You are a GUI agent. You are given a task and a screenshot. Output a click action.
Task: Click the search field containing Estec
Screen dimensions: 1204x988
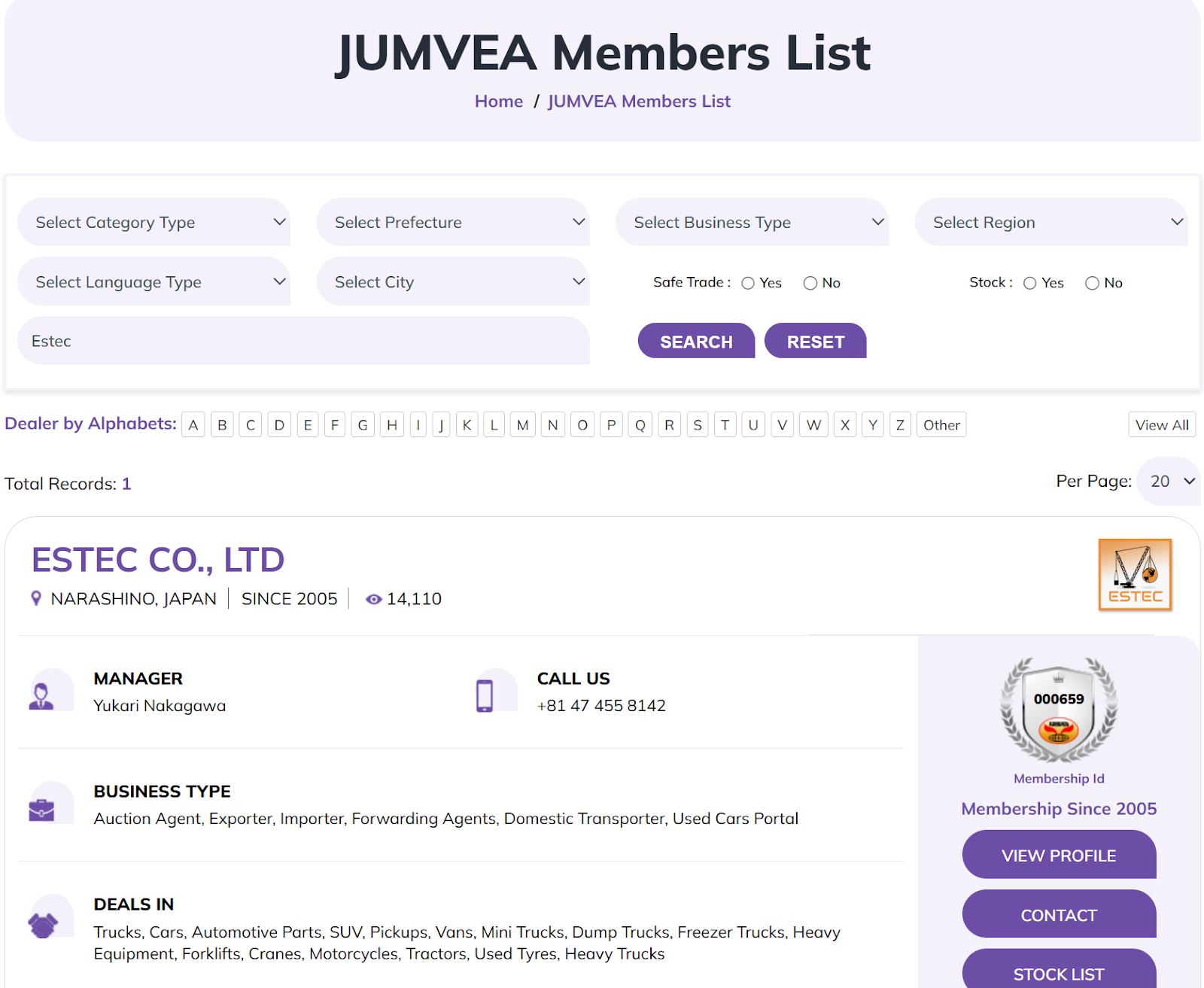tap(303, 341)
